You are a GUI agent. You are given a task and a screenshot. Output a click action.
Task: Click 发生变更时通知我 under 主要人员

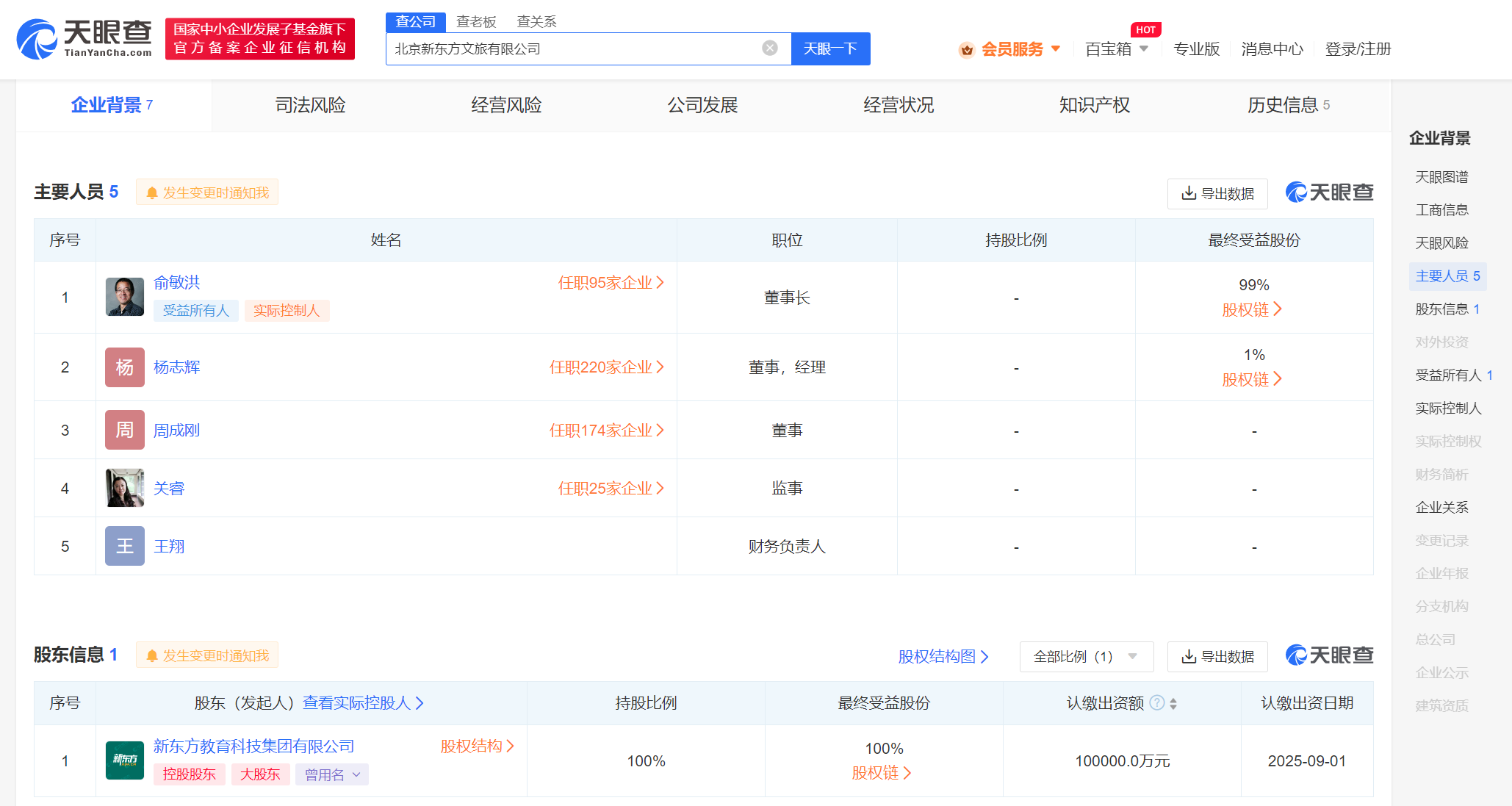(207, 192)
